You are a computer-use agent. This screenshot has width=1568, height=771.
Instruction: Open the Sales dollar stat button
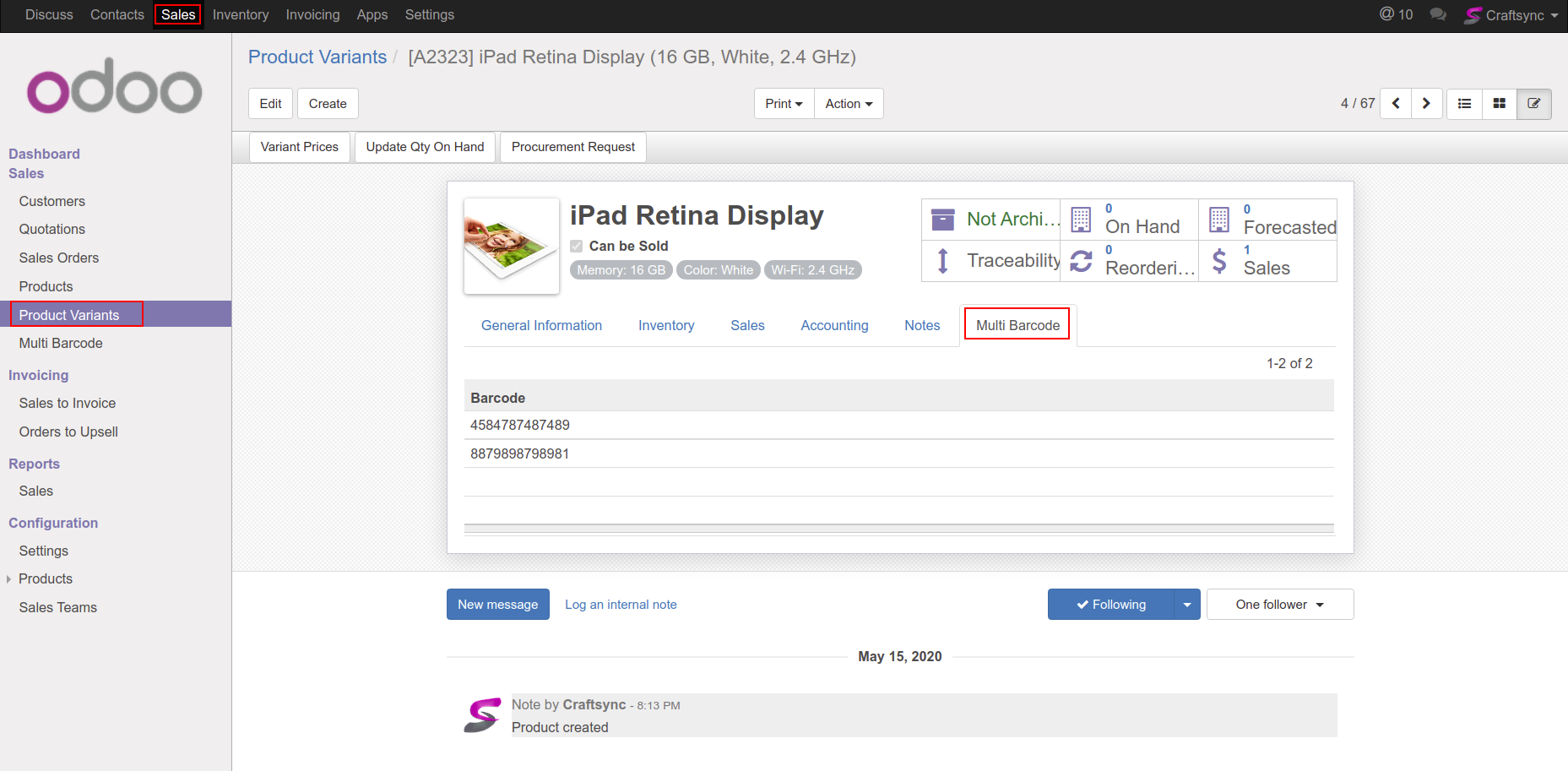click(1267, 261)
